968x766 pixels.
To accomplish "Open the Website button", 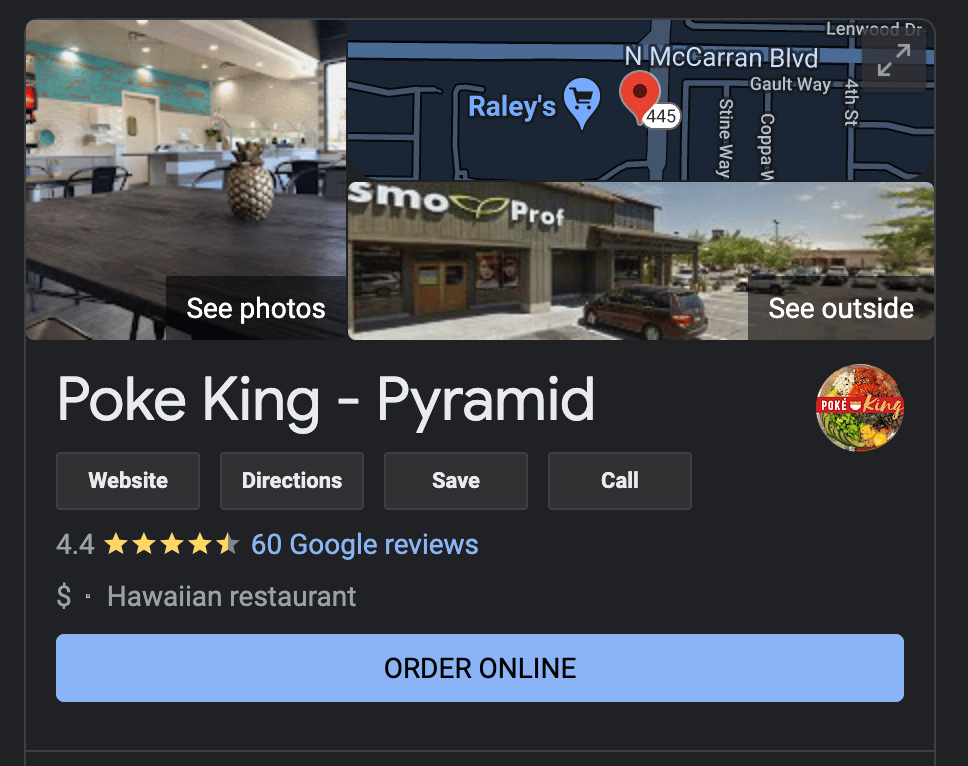I will click(x=128, y=481).
